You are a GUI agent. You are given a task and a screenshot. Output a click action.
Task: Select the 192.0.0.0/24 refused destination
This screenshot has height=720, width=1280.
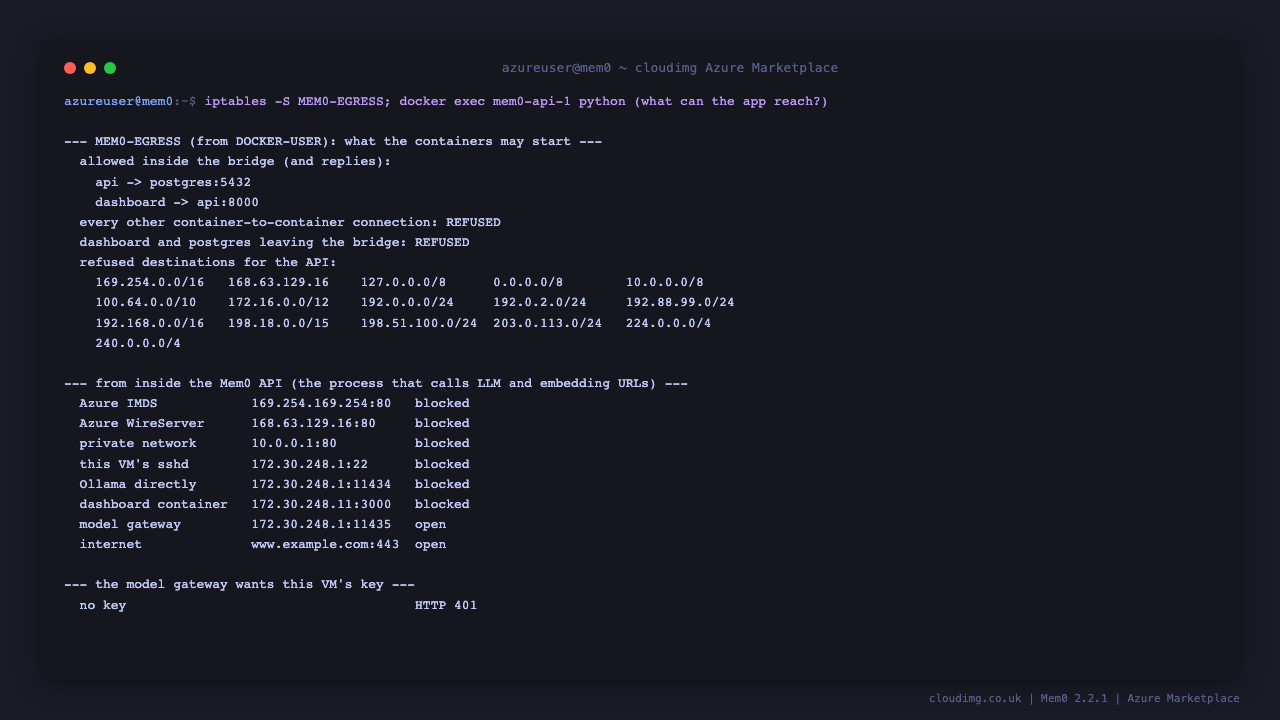pyautogui.click(x=407, y=302)
